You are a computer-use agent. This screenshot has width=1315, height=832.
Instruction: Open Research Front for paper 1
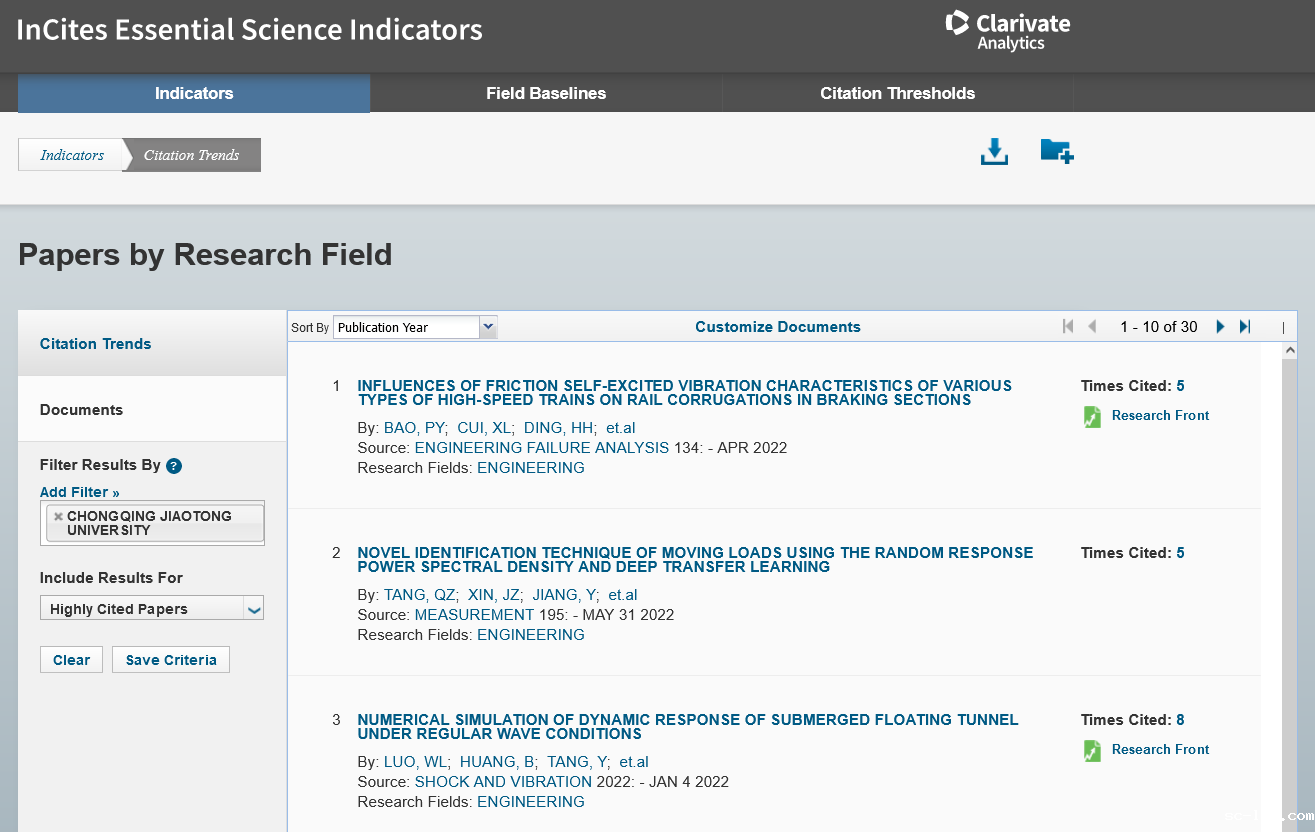(x=1160, y=416)
